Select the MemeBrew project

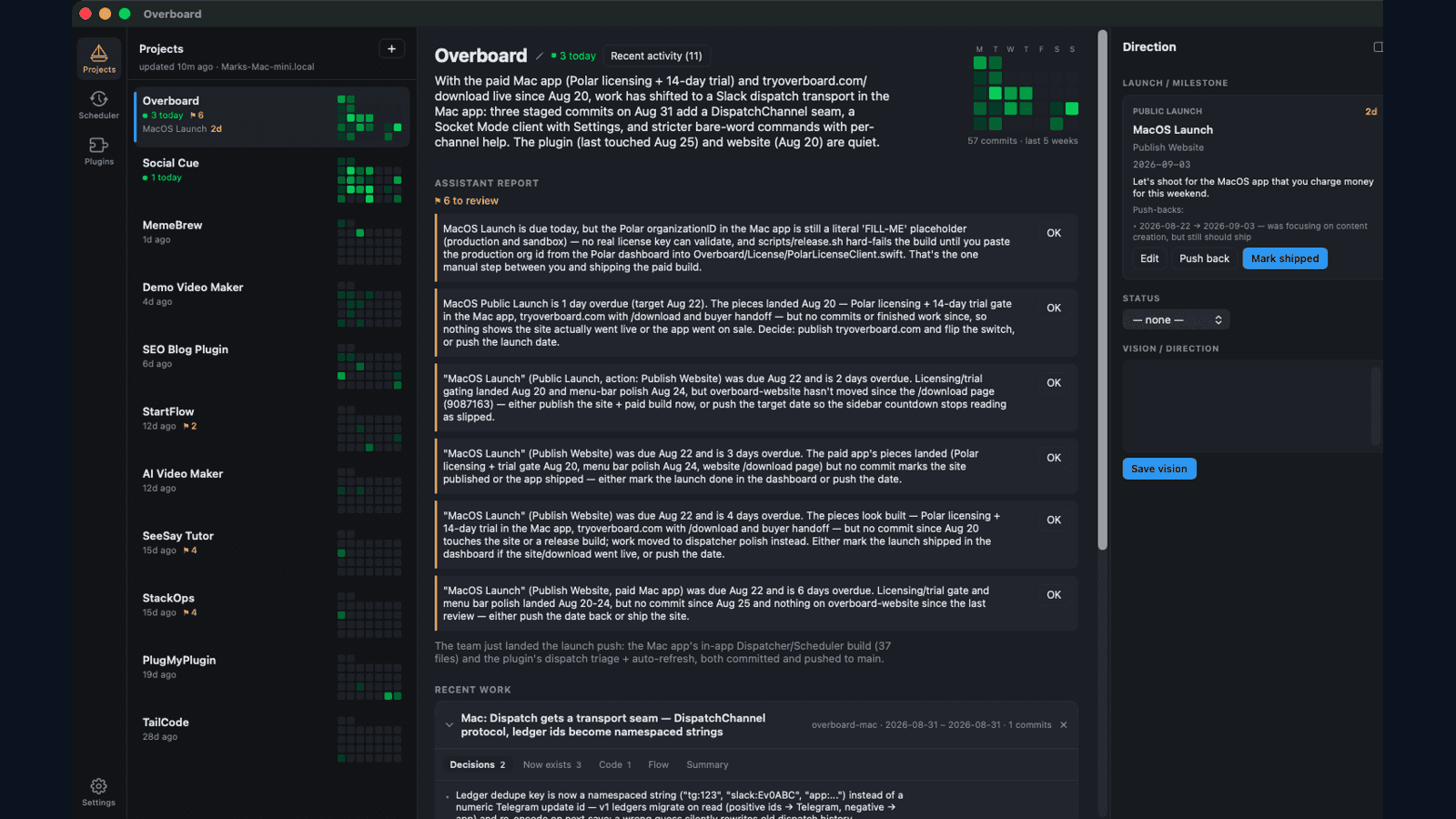tap(271, 241)
